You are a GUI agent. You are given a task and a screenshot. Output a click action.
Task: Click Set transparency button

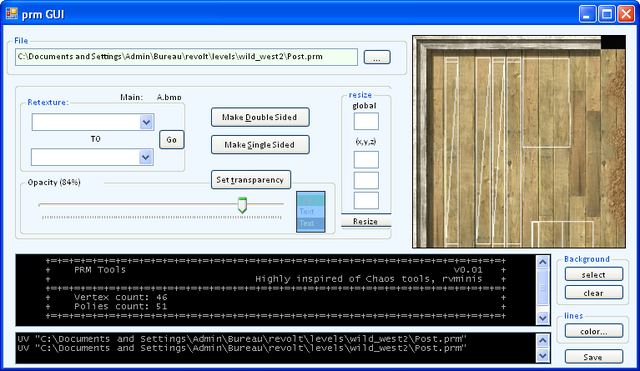pyautogui.click(x=251, y=180)
